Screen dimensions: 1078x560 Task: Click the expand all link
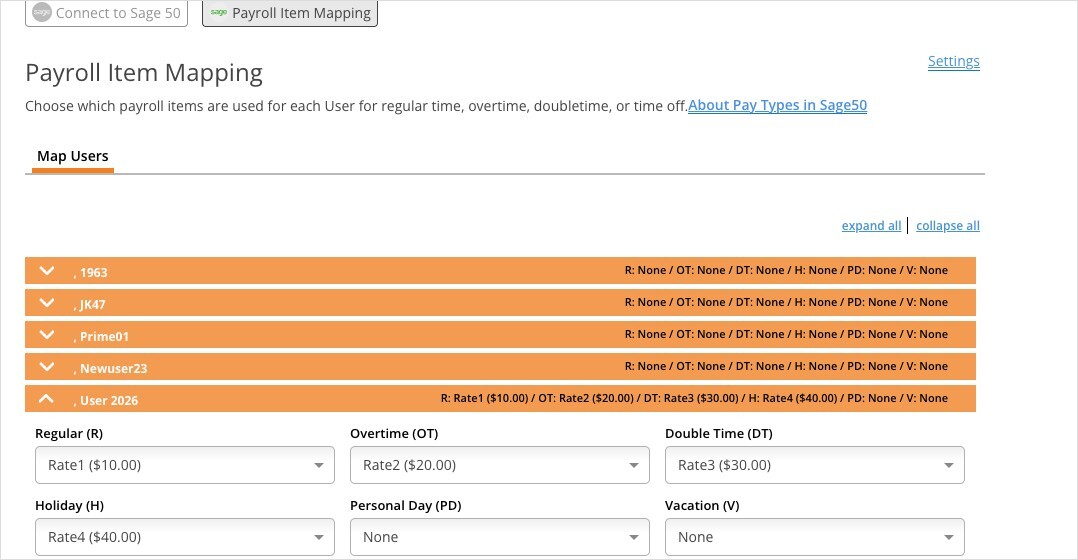[871, 225]
